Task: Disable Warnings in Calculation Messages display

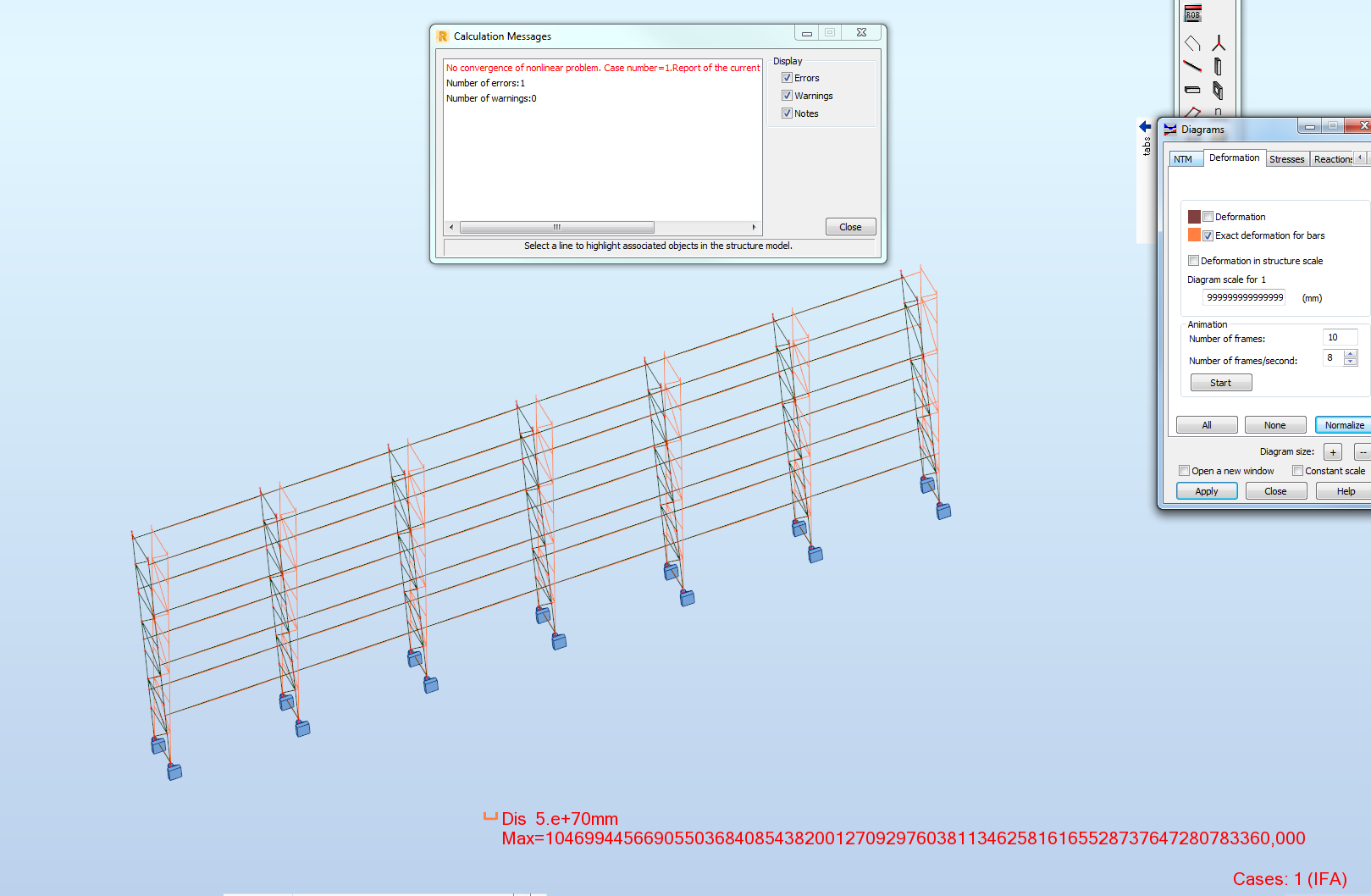Action: (x=788, y=95)
